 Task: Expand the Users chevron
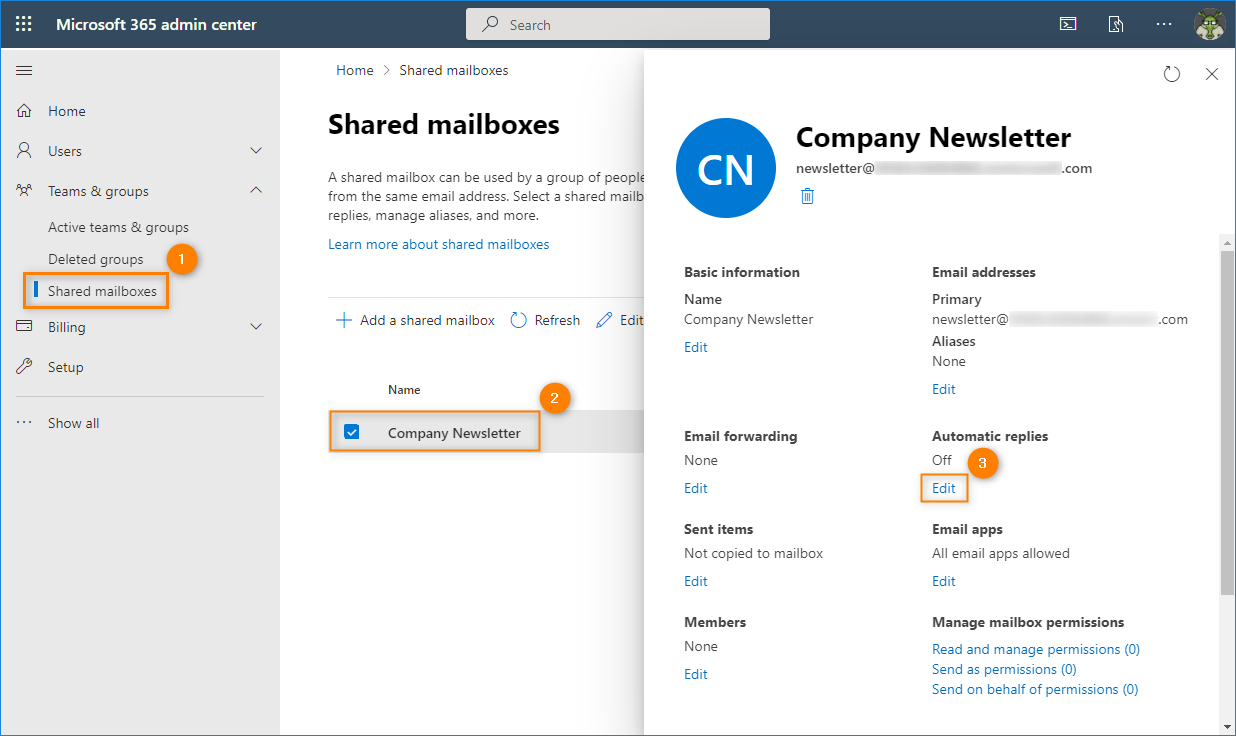pyautogui.click(x=256, y=151)
